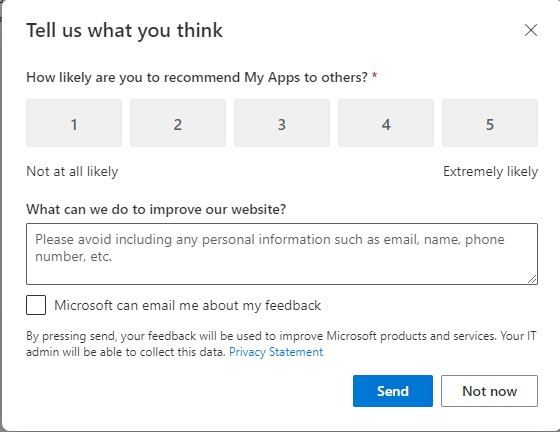
Task: Choose rating 2 on the likelihood scale
Action: [x=178, y=123]
